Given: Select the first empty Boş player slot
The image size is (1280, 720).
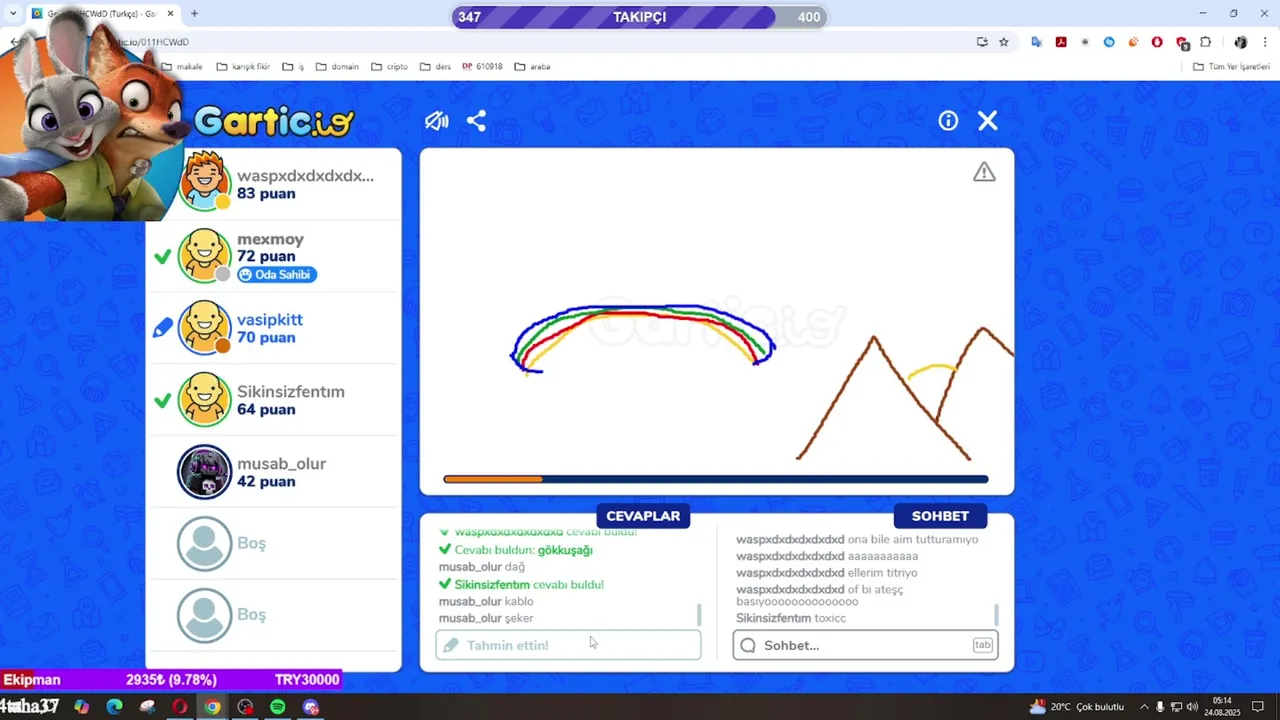Looking at the screenshot, I should (x=274, y=543).
